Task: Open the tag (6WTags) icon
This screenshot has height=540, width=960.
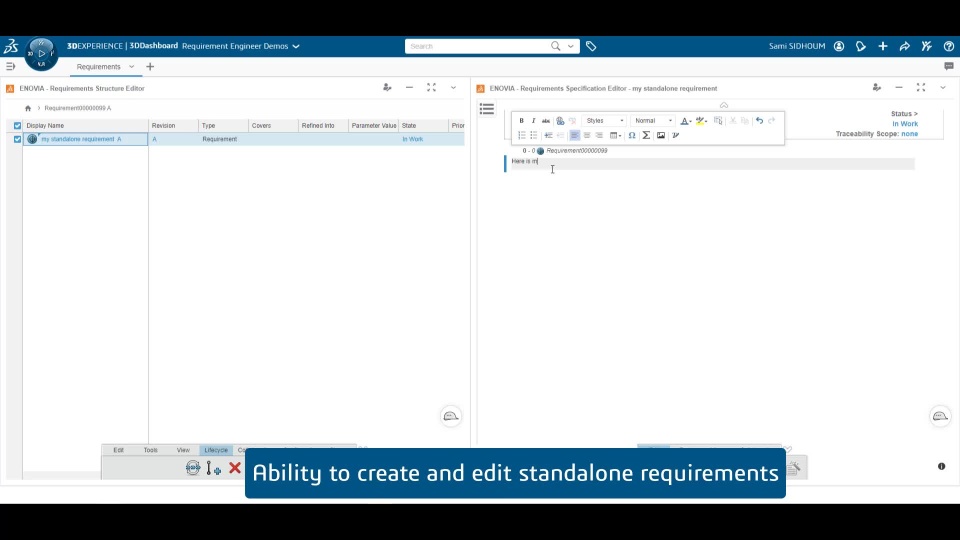Action: (591, 46)
